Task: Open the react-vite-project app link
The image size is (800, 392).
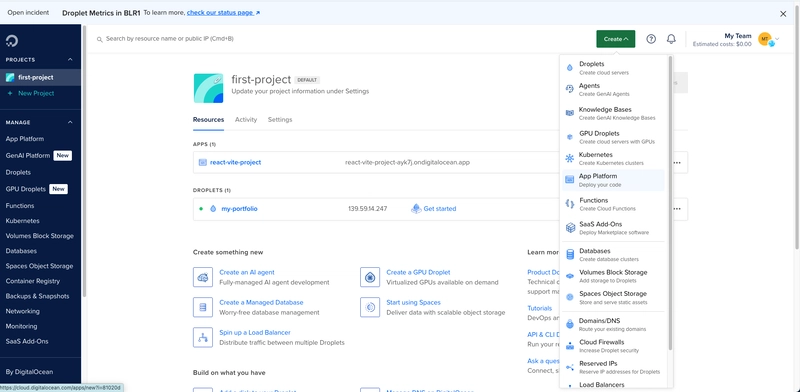Action: (235, 162)
